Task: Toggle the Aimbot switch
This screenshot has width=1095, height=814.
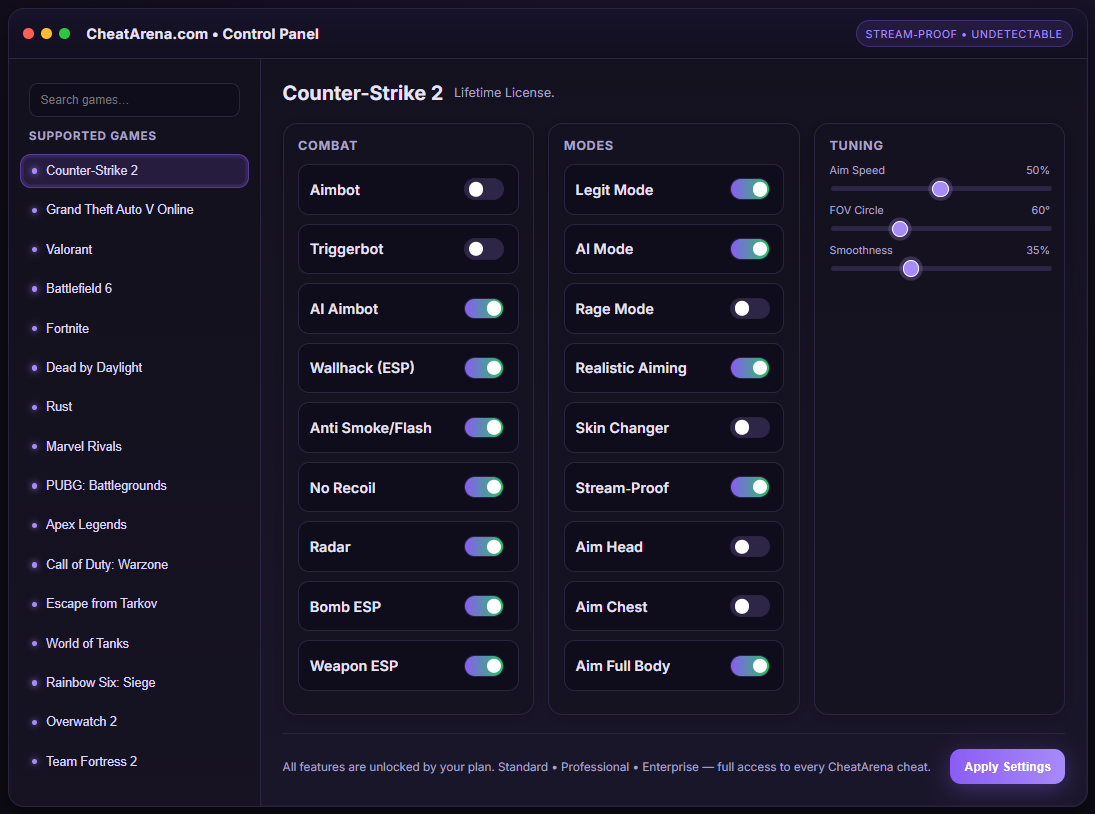Action: point(484,189)
